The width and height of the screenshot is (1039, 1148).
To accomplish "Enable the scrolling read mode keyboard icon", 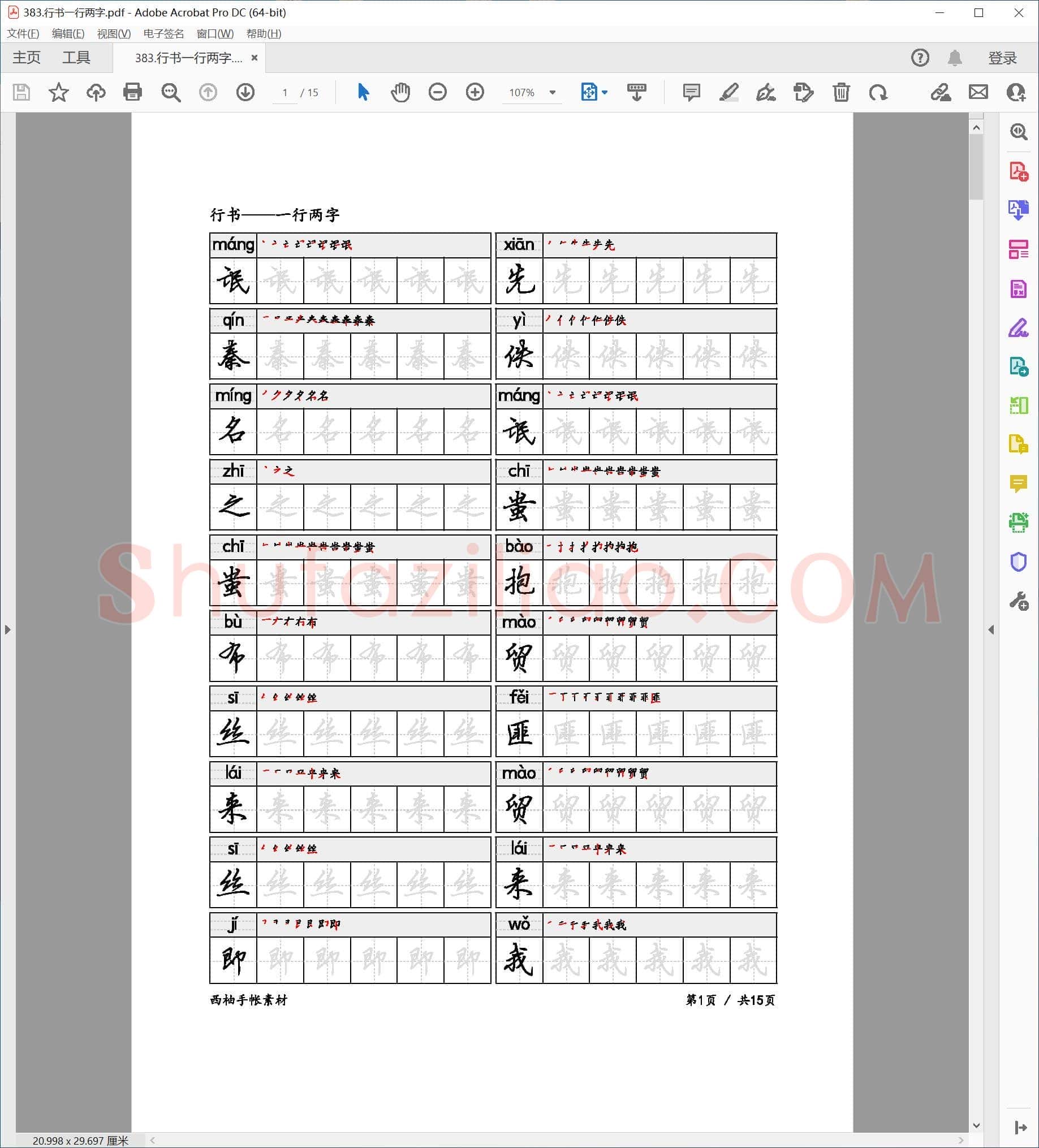I will click(636, 92).
